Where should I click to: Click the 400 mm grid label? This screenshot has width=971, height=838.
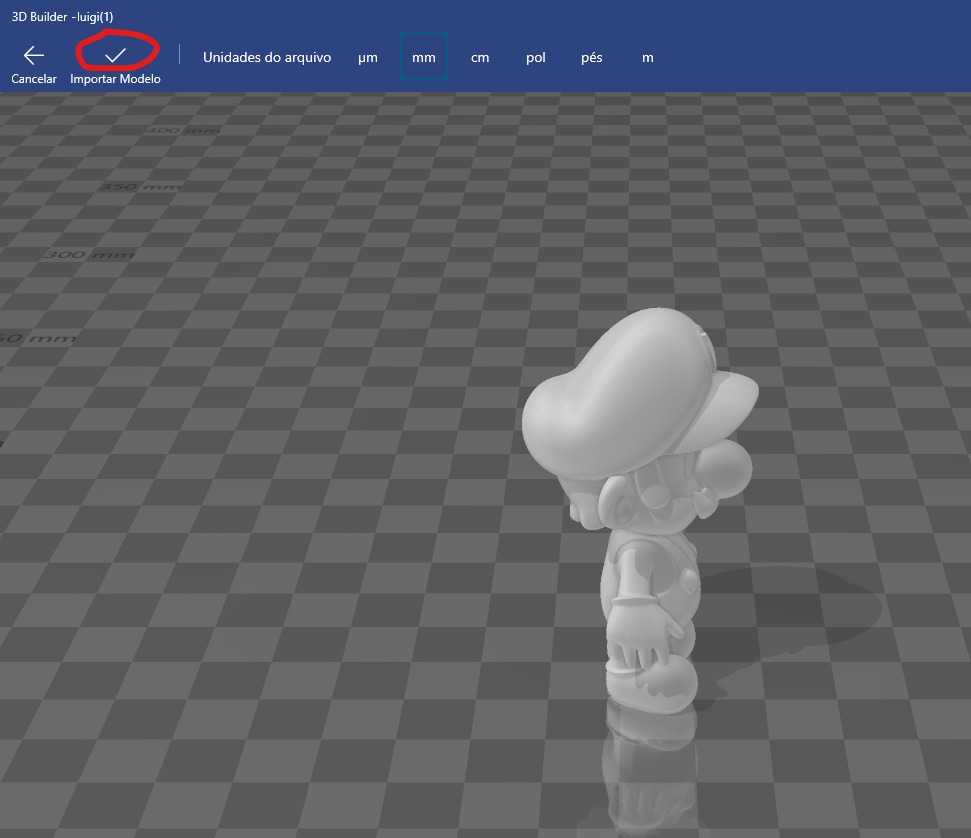[x=182, y=131]
